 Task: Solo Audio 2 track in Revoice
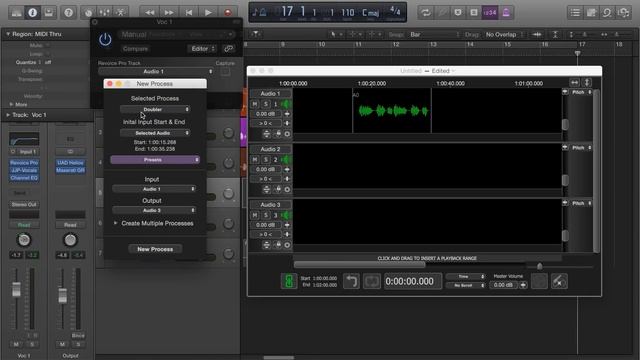[266, 160]
